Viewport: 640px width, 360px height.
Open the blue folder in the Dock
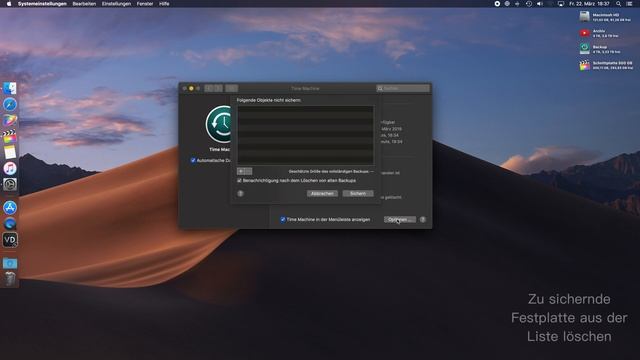coord(10,263)
